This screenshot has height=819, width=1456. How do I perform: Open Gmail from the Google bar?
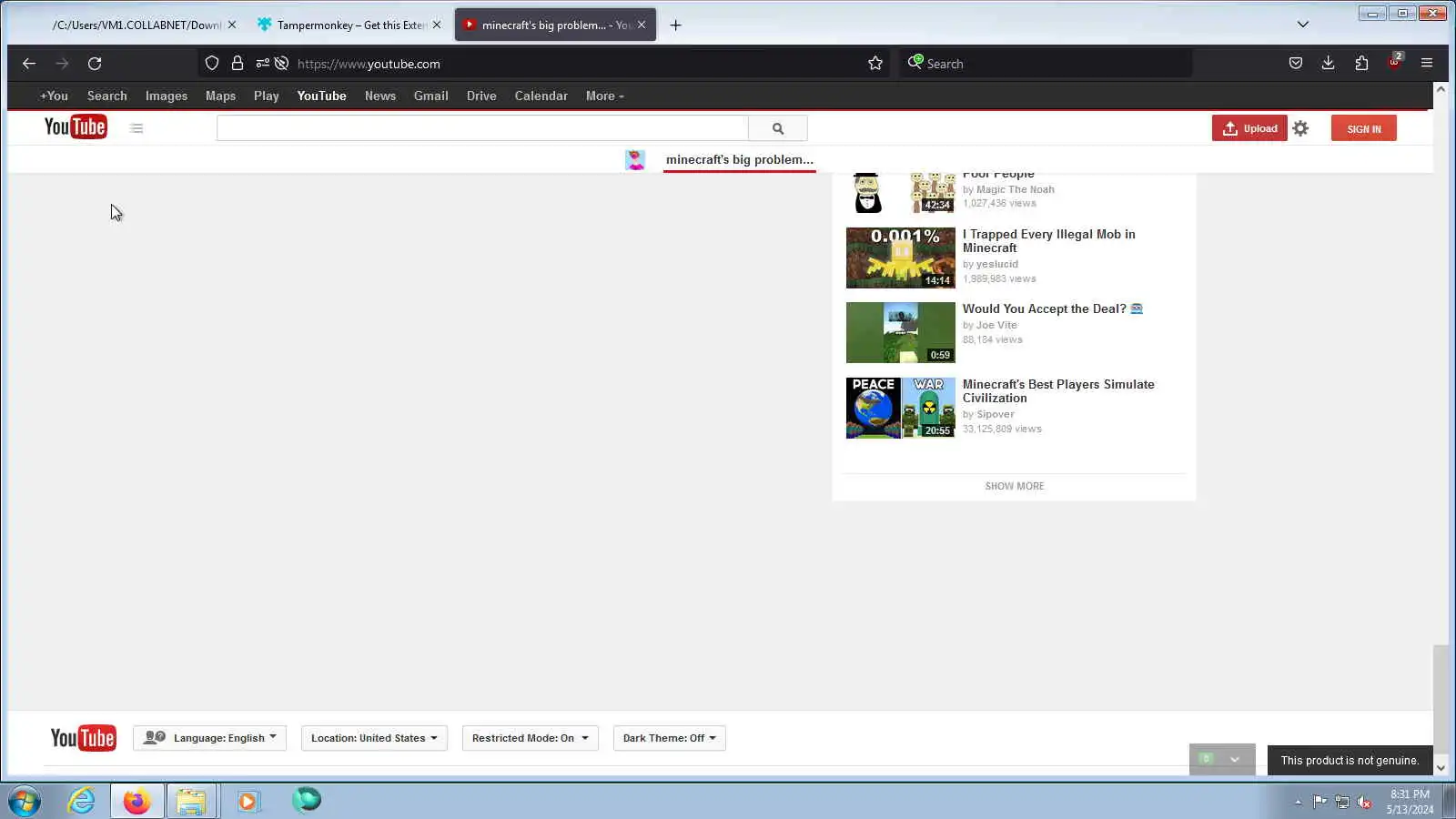click(x=431, y=96)
